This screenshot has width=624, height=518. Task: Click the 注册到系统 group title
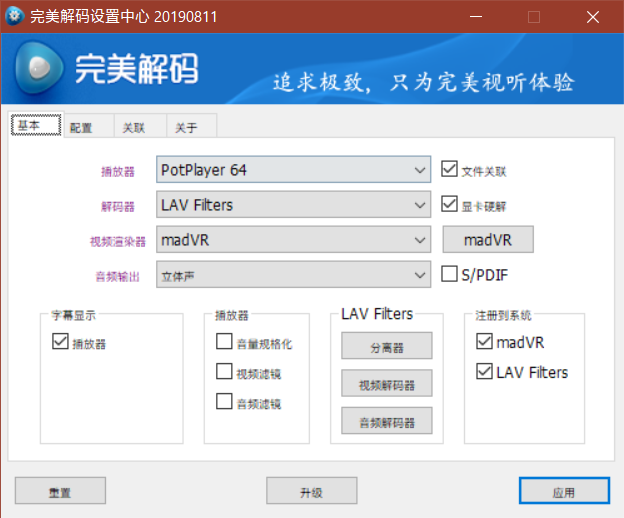503,315
